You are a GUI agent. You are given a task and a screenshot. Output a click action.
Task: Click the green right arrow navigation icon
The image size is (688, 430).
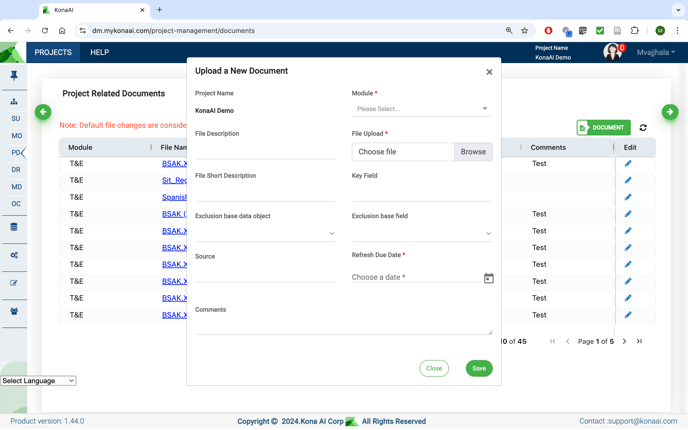[669, 112]
